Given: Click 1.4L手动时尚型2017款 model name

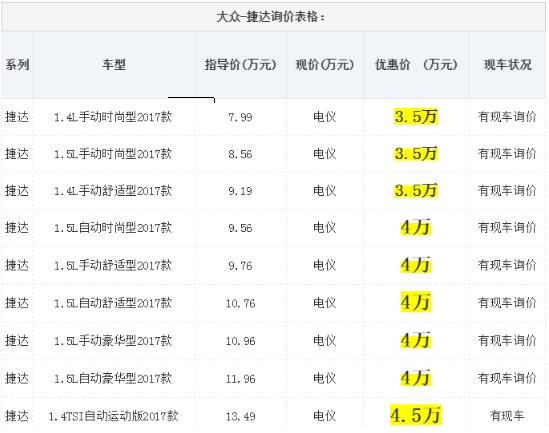Looking at the screenshot, I should pyautogui.click(x=113, y=117).
